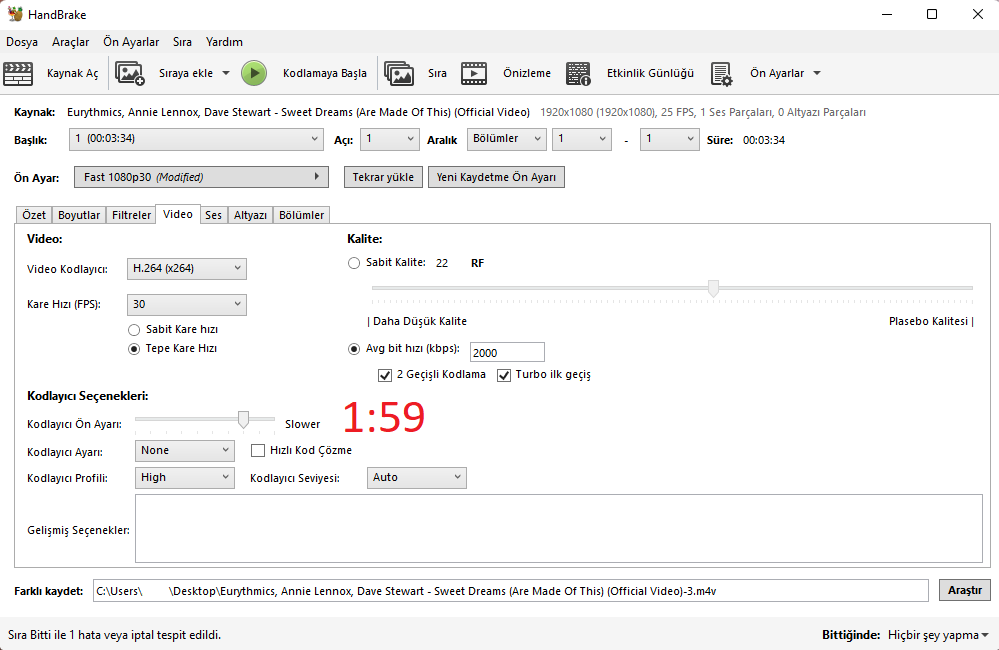Switch to the Özet tab
The width and height of the screenshot is (999, 650).
pos(34,215)
